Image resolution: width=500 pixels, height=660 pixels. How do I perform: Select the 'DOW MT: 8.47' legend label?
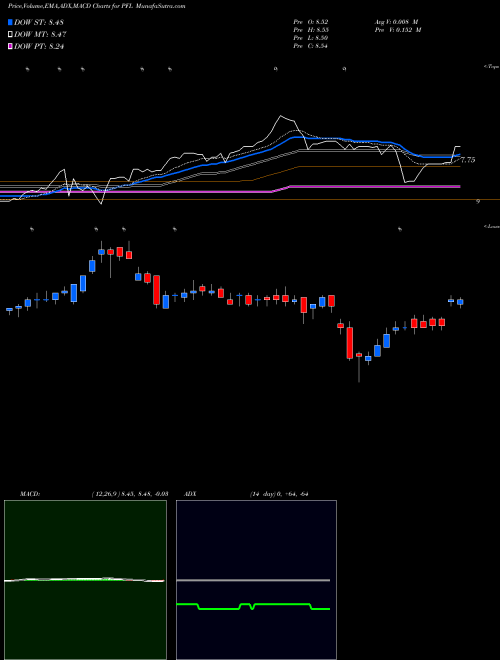(40, 35)
